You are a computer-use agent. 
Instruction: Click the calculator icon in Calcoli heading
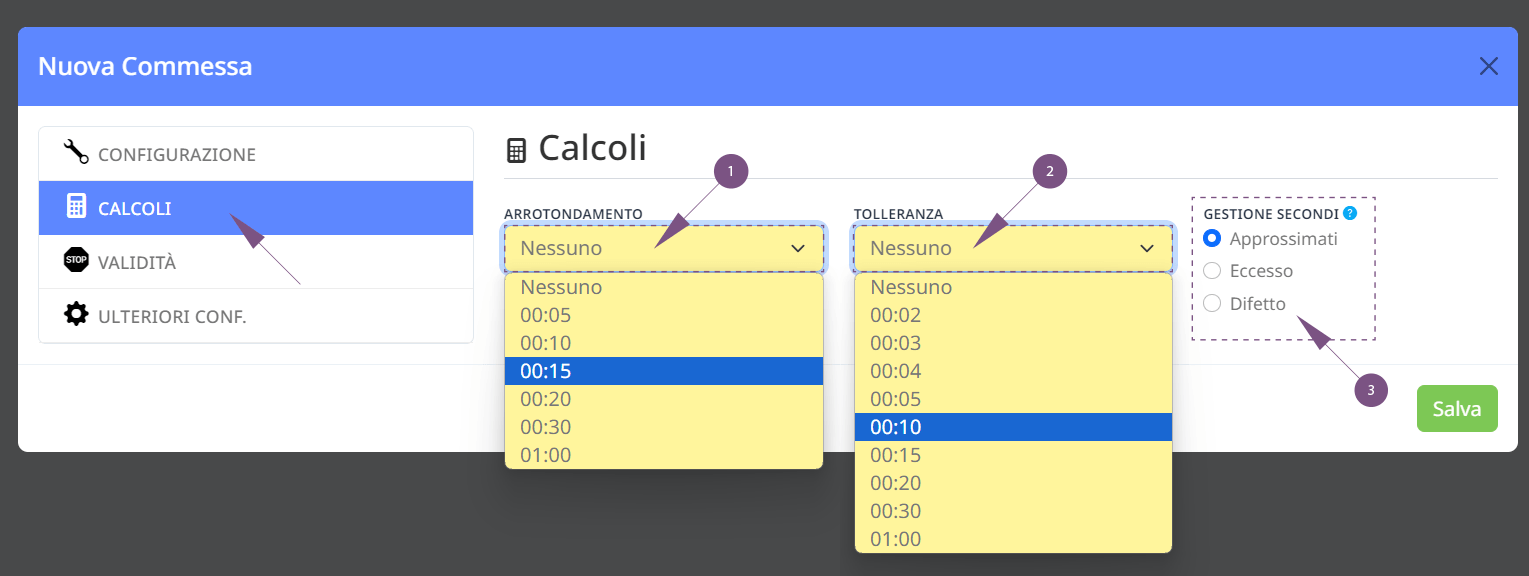click(x=517, y=151)
